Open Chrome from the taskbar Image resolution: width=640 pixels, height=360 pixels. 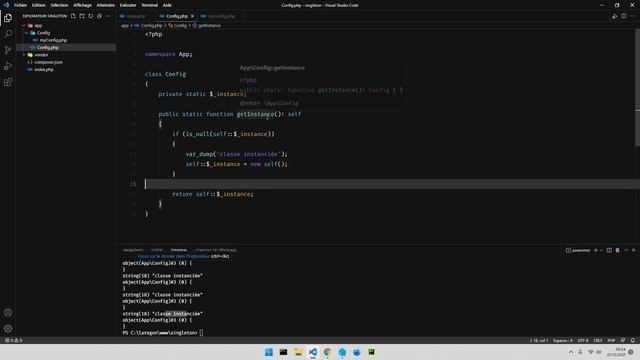pyautogui.click(x=327, y=352)
